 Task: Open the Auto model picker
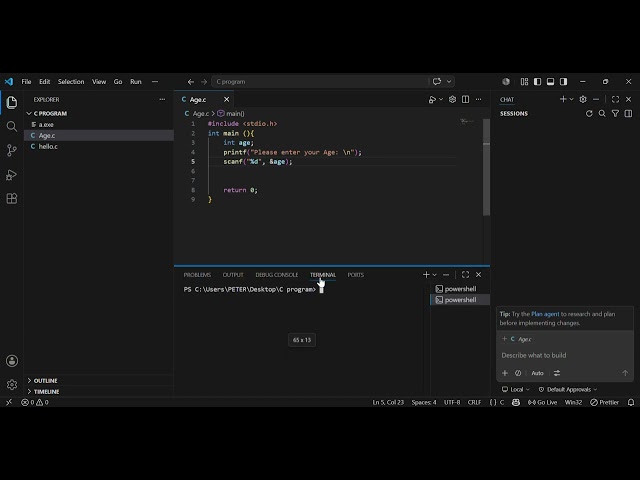pos(538,373)
